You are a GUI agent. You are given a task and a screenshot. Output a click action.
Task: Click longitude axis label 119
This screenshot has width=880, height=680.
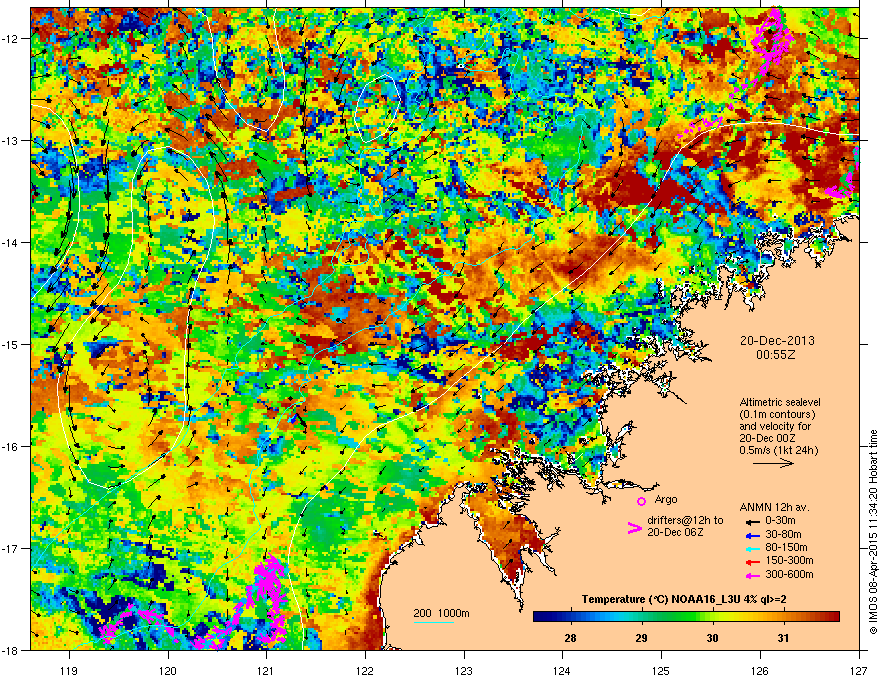(x=70, y=670)
